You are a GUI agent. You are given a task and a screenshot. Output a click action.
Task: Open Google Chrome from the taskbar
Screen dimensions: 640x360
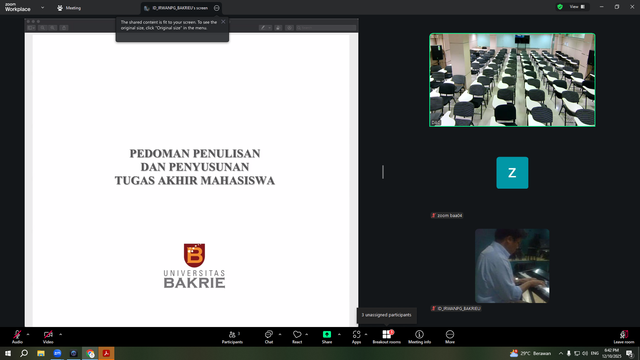pos(90,353)
